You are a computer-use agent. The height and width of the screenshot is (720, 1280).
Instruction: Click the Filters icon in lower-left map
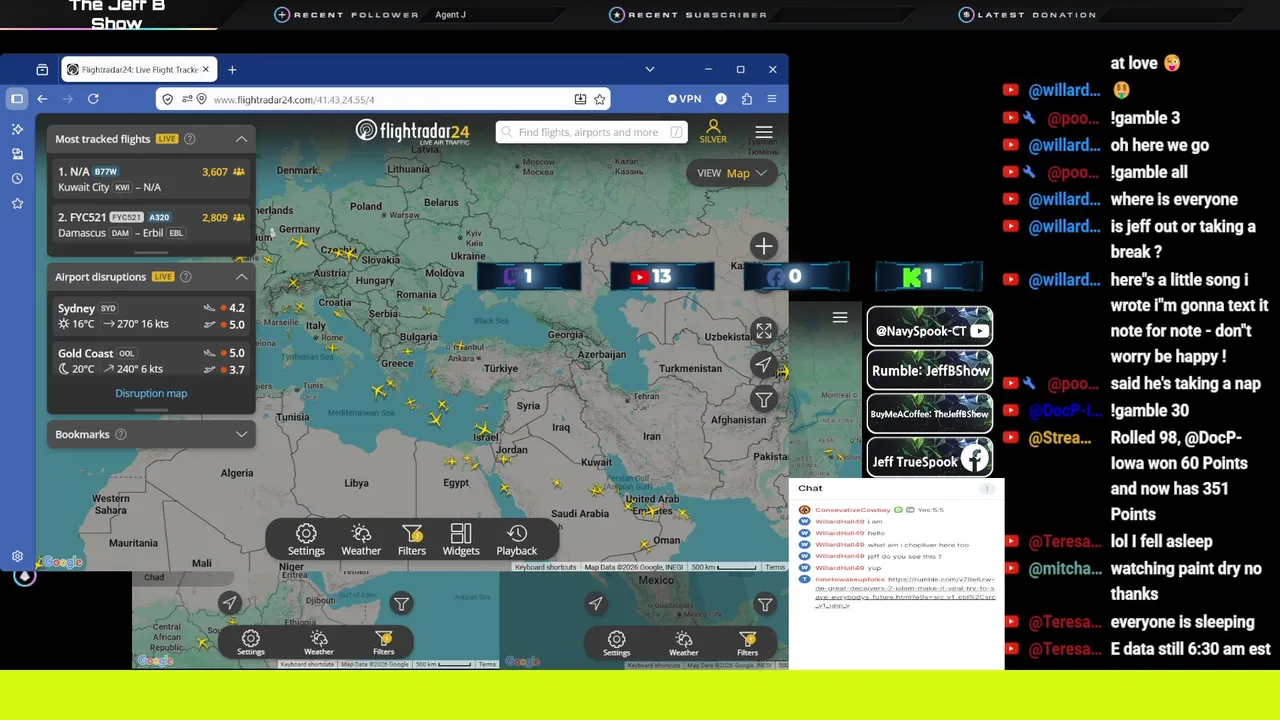click(384, 643)
